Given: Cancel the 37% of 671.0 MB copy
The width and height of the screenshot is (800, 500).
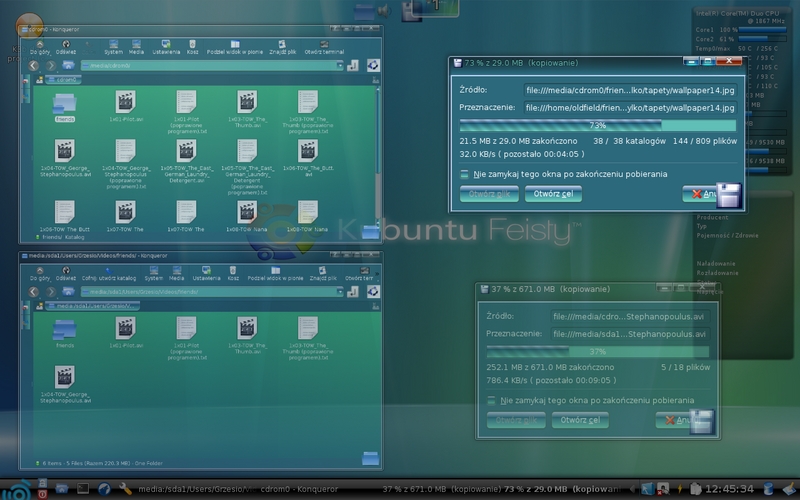Looking at the screenshot, I should click(x=680, y=420).
